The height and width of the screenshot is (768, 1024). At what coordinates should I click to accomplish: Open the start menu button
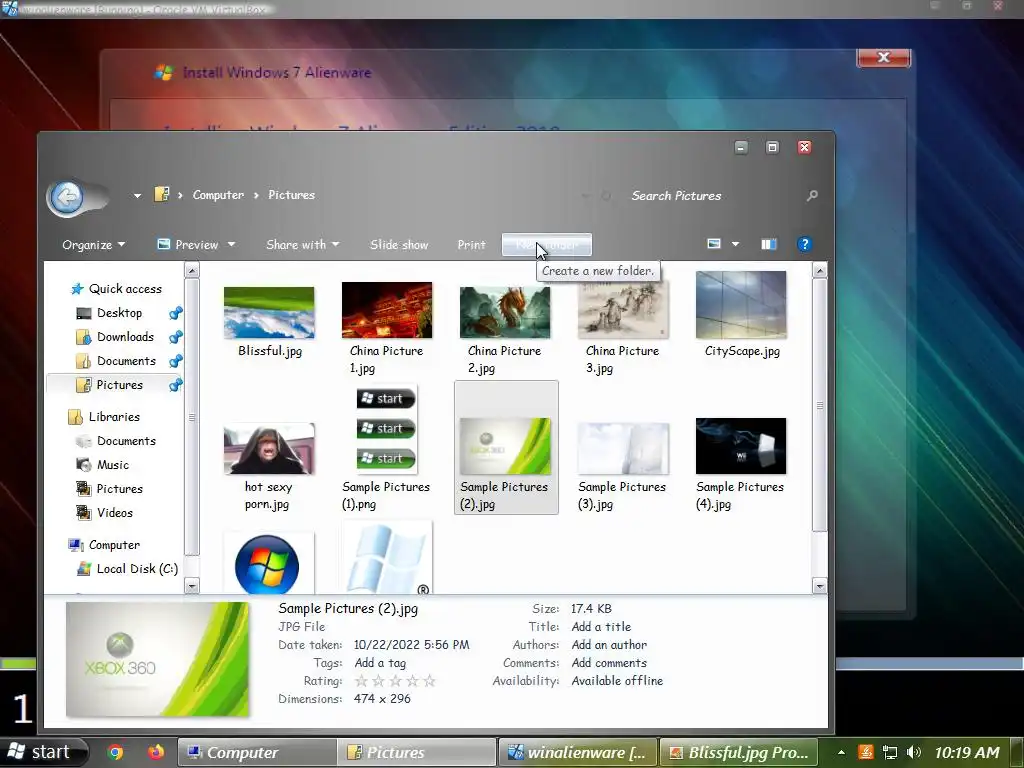coord(43,752)
